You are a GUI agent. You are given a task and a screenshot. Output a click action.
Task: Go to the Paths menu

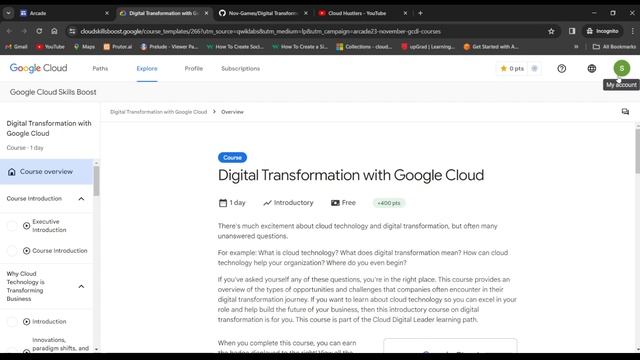click(x=100, y=69)
